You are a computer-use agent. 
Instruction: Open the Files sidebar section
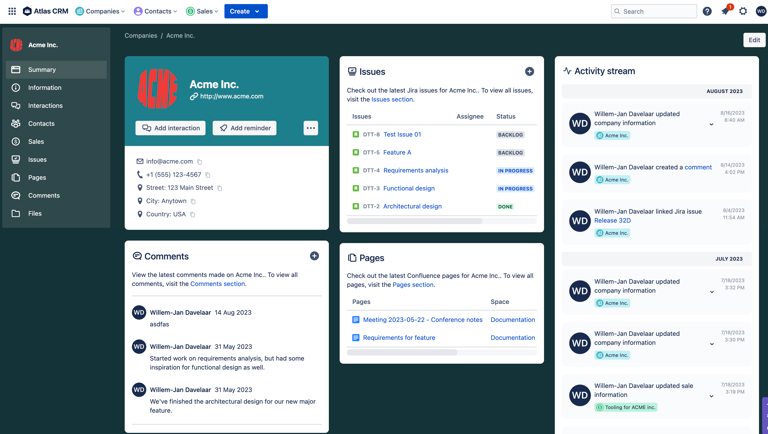pos(35,213)
